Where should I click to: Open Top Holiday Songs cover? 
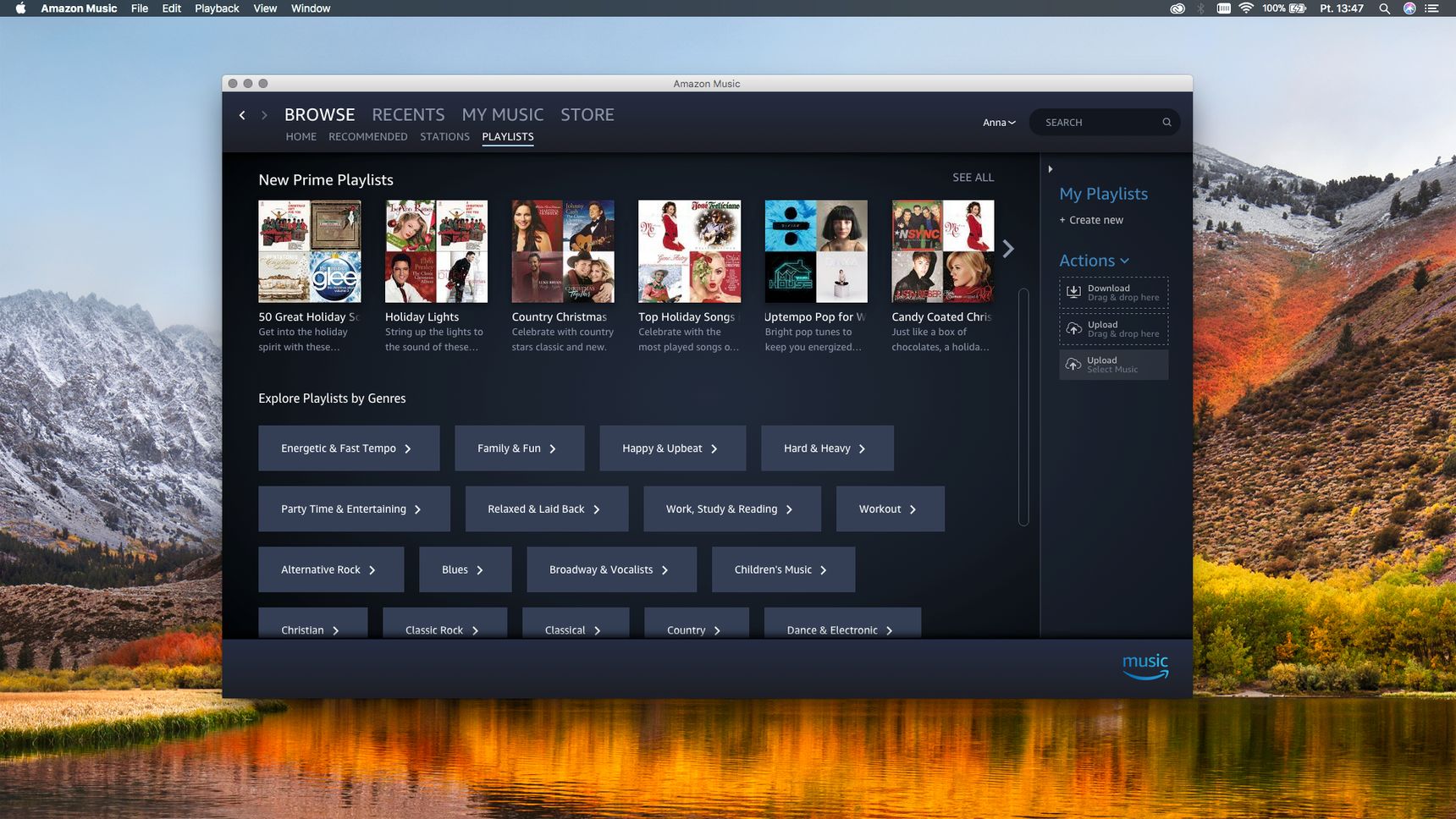(x=689, y=251)
